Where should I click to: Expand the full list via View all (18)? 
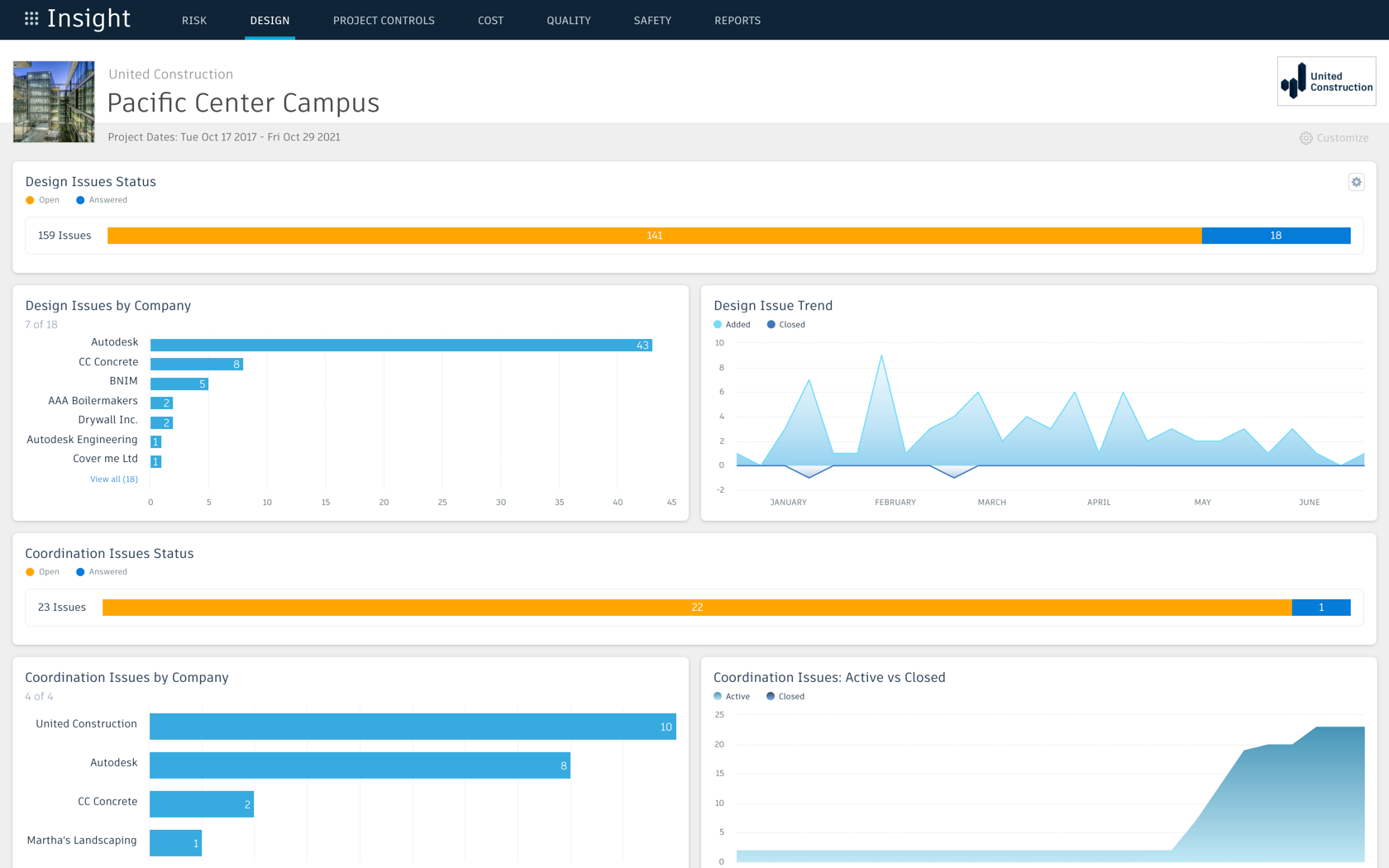click(x=113, y=479)
